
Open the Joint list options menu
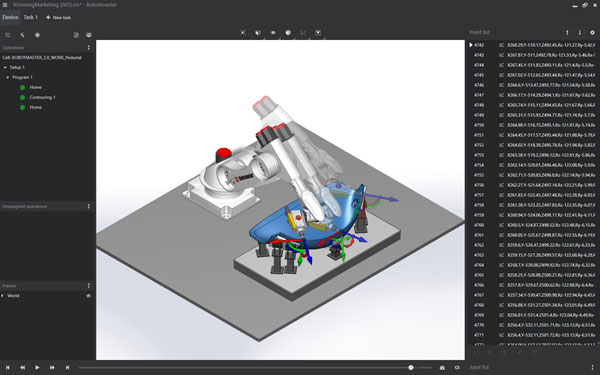(592, 367)
